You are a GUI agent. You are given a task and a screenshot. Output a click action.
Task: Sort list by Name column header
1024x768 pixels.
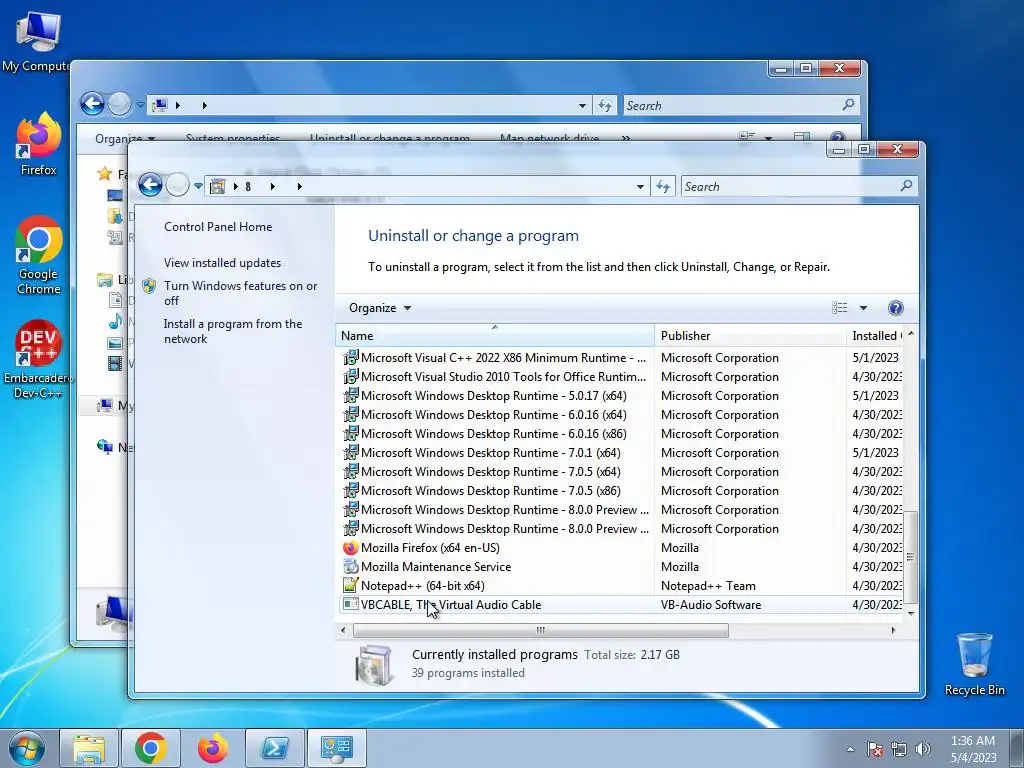click(x=494, y=336)
